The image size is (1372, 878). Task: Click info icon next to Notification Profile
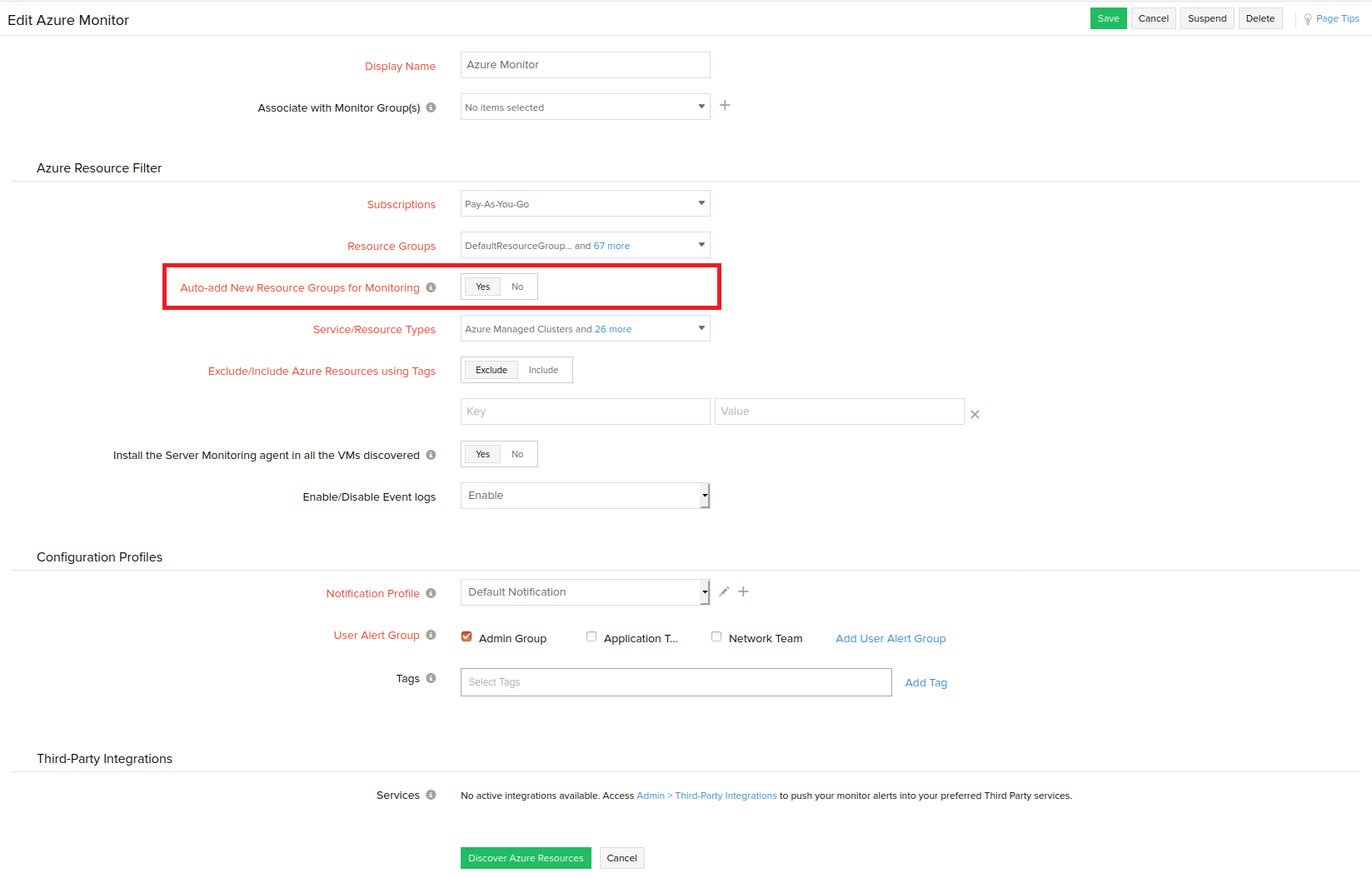pyautogui.click(x=431, y=593)
